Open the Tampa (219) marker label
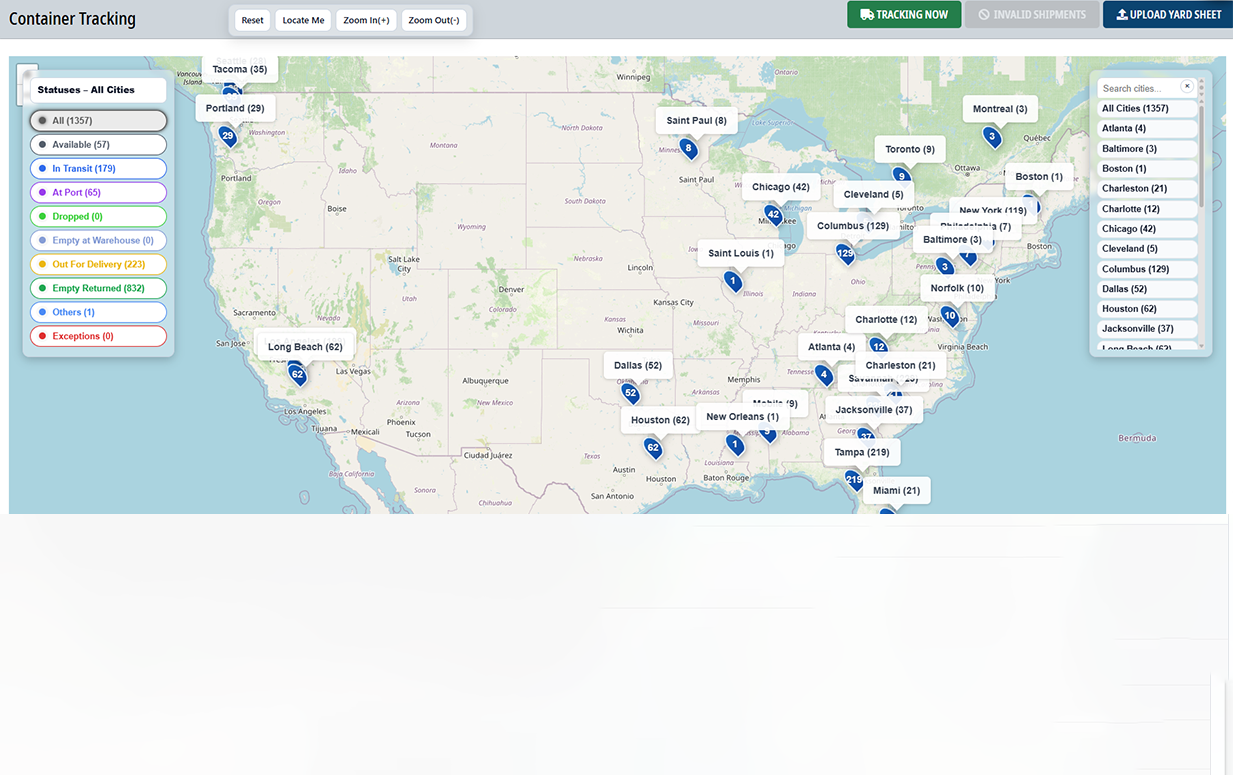The width and height of the screenshot is (1233, 775). tap(861, 453)
